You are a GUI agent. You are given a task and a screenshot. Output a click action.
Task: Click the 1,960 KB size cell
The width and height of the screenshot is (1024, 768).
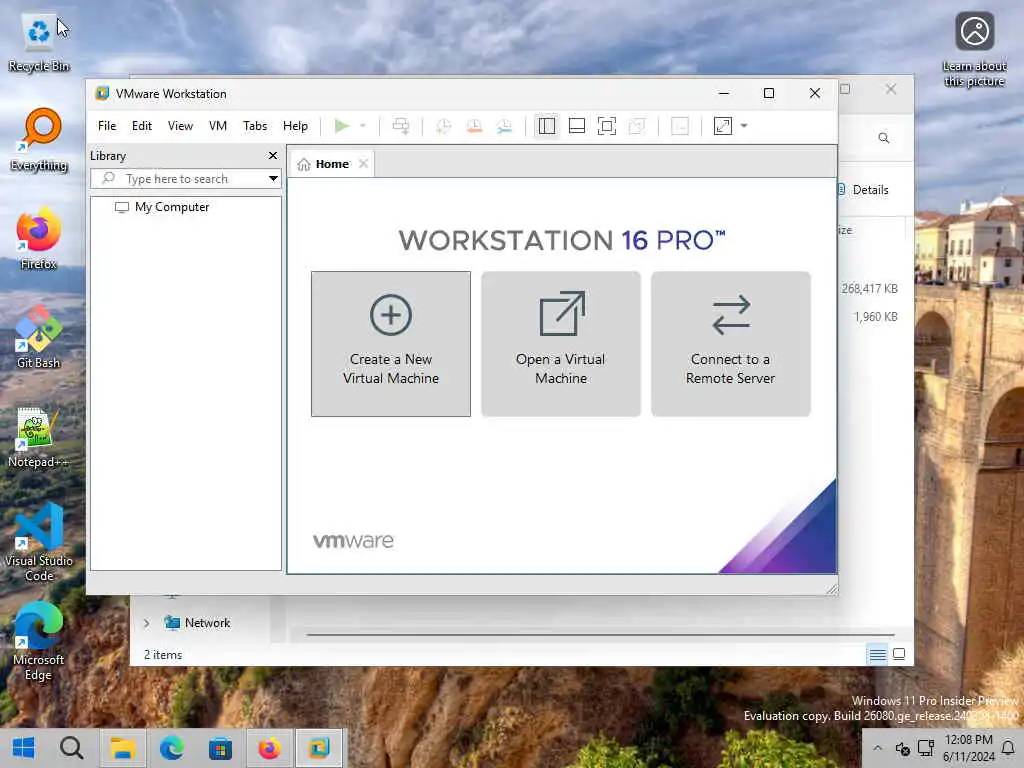tap(875, 317)
